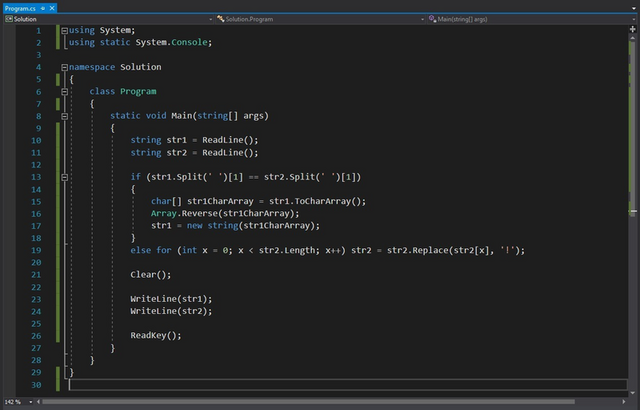This screenshot has width=640, height=410.
Task: Place cursor on empty line 30
Action: [348, 385]
